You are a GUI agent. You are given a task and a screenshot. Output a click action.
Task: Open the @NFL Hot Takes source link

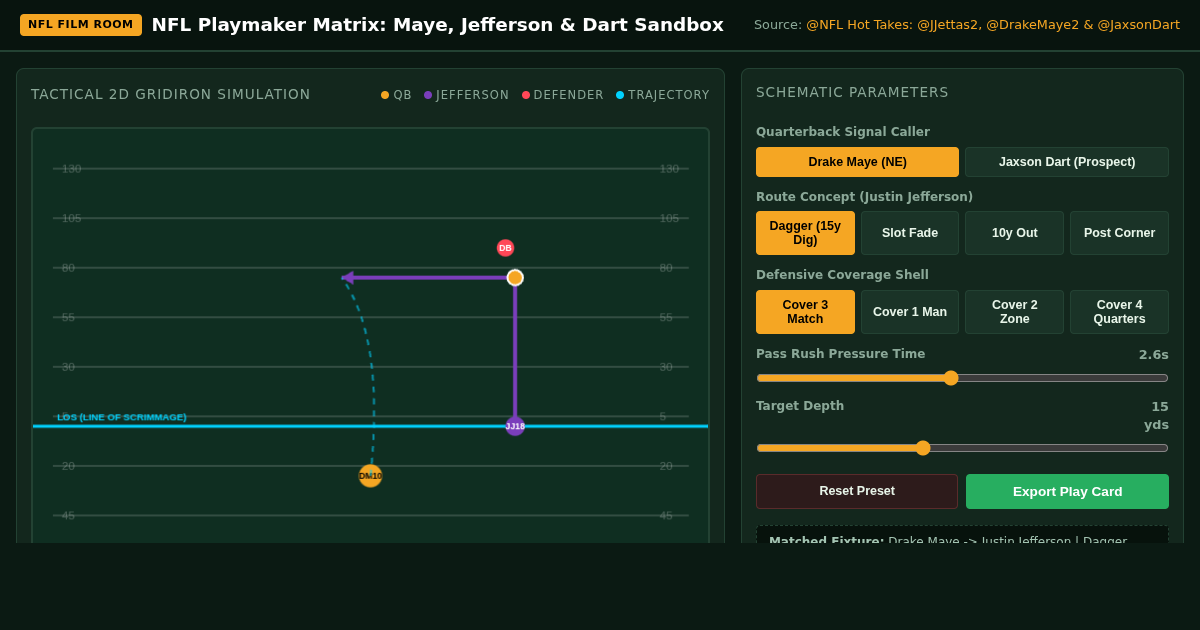(x=993, y=25)
